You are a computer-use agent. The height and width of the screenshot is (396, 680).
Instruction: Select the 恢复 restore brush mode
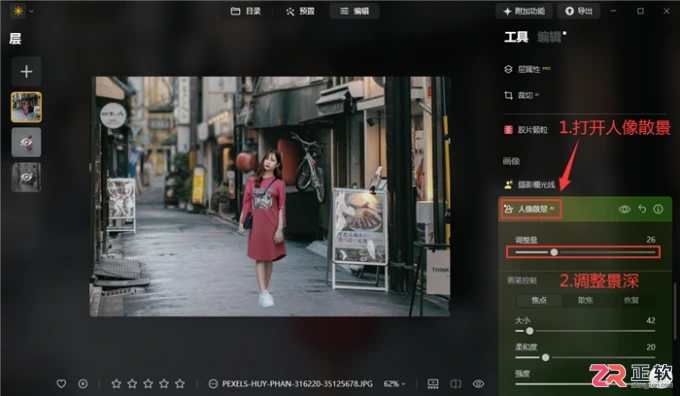click(x=631, y=300)
